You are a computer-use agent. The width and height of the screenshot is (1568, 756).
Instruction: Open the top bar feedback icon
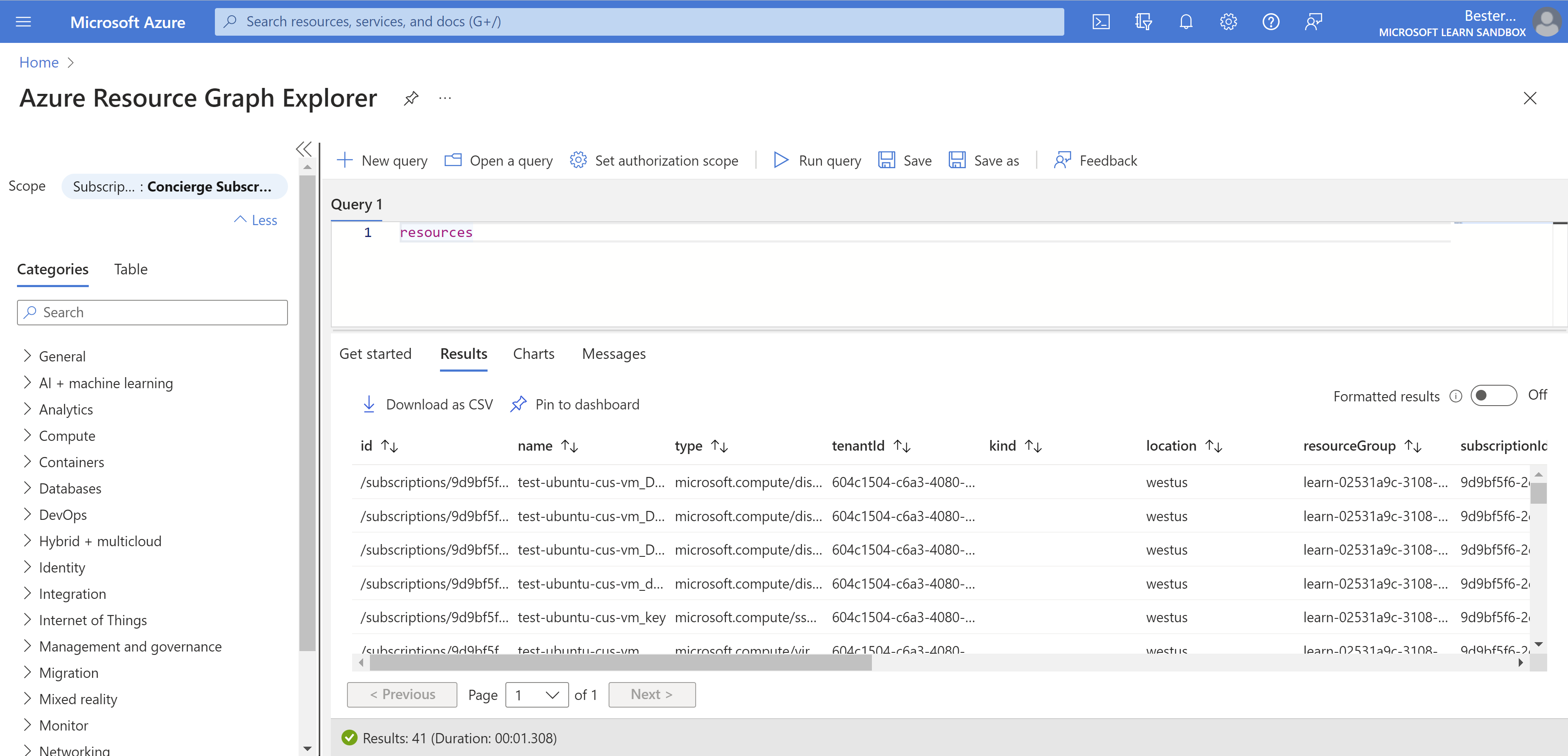click(x=1313, y=22)
